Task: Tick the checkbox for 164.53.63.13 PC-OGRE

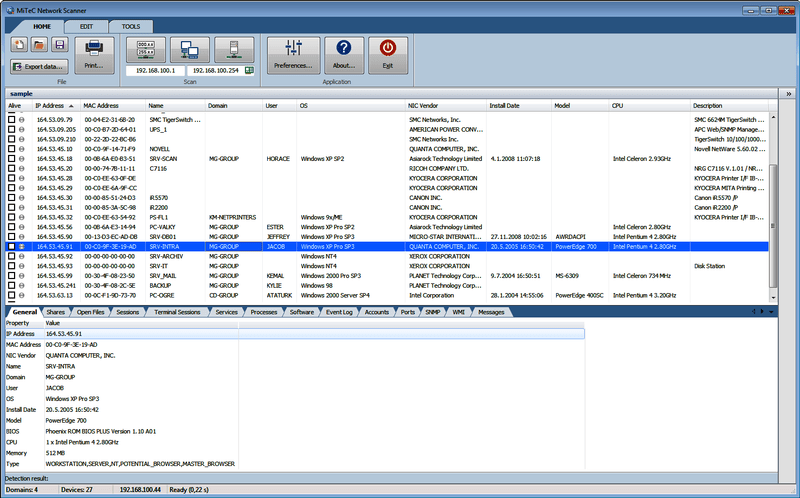Action: 11,295
